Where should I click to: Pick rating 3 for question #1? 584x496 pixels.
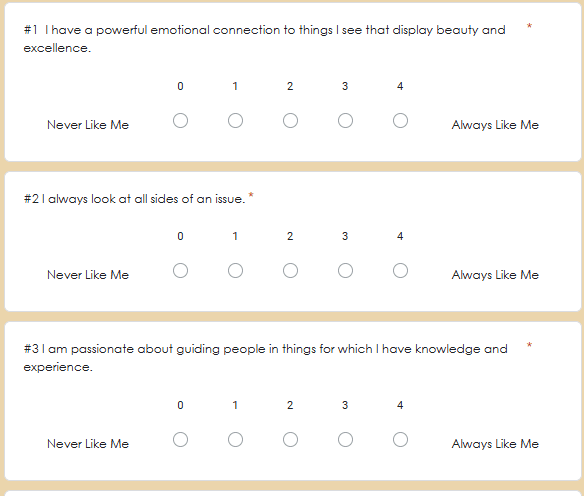[x=345, y=121]
